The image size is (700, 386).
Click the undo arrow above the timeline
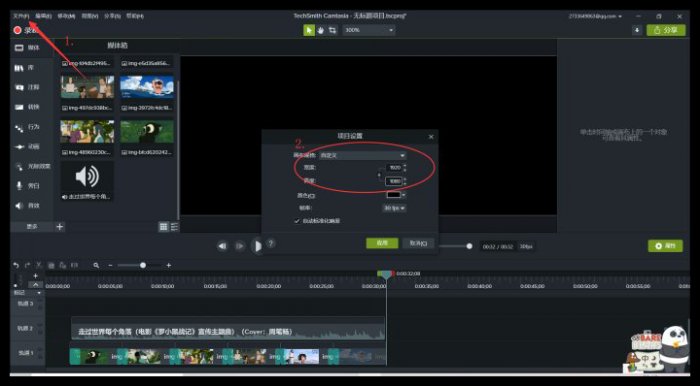16,265
